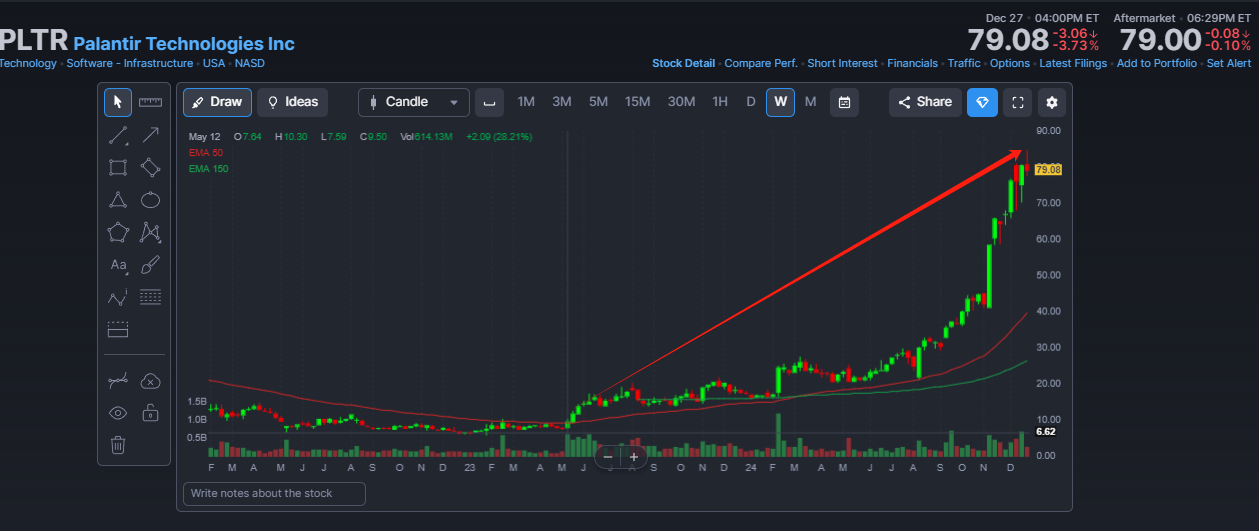Zoom out with the minus control
1259x531 pixels.
tap(608, 457)
